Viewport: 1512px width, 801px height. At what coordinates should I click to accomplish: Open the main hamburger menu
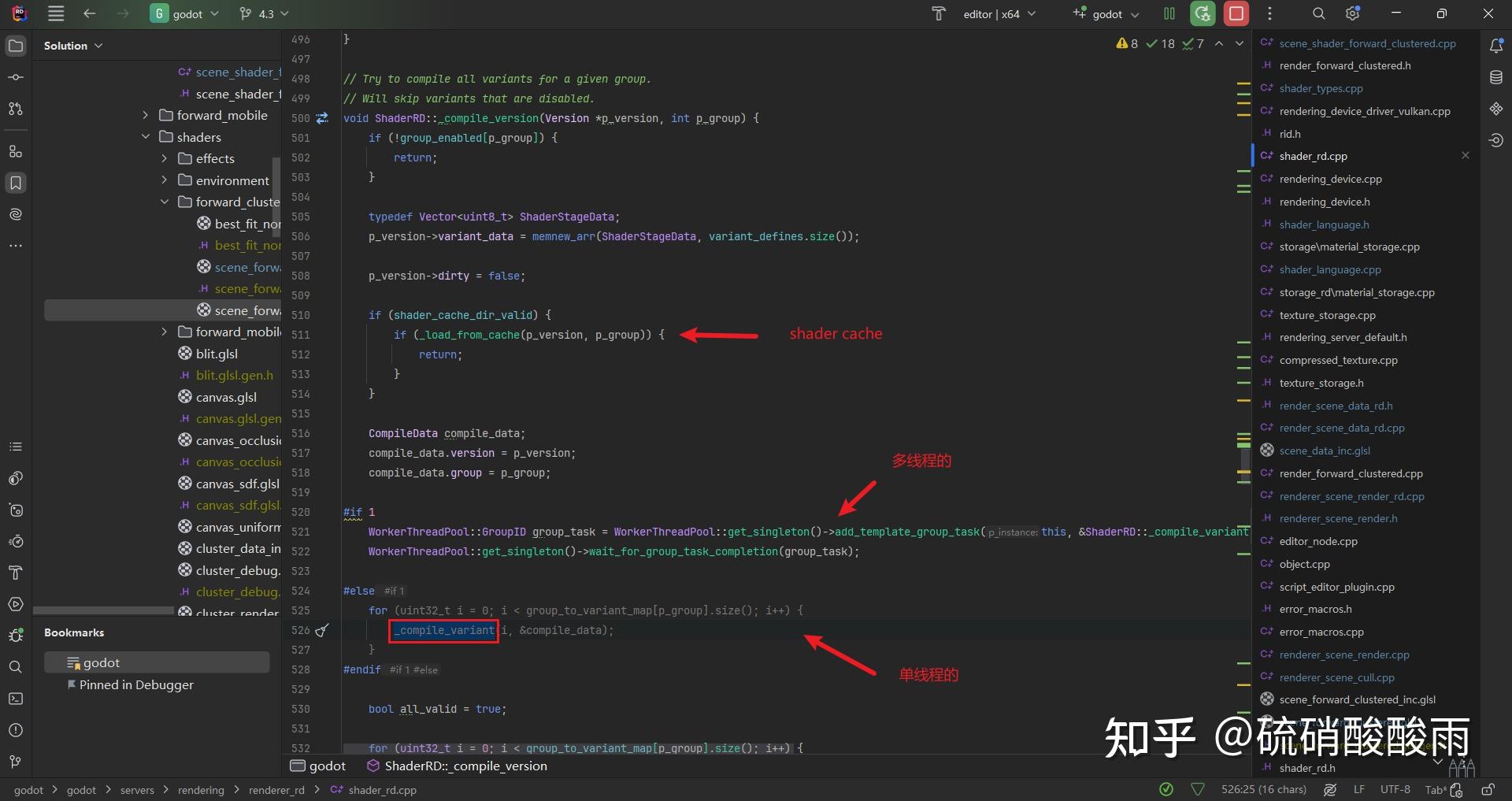click(x=54, y=13)
